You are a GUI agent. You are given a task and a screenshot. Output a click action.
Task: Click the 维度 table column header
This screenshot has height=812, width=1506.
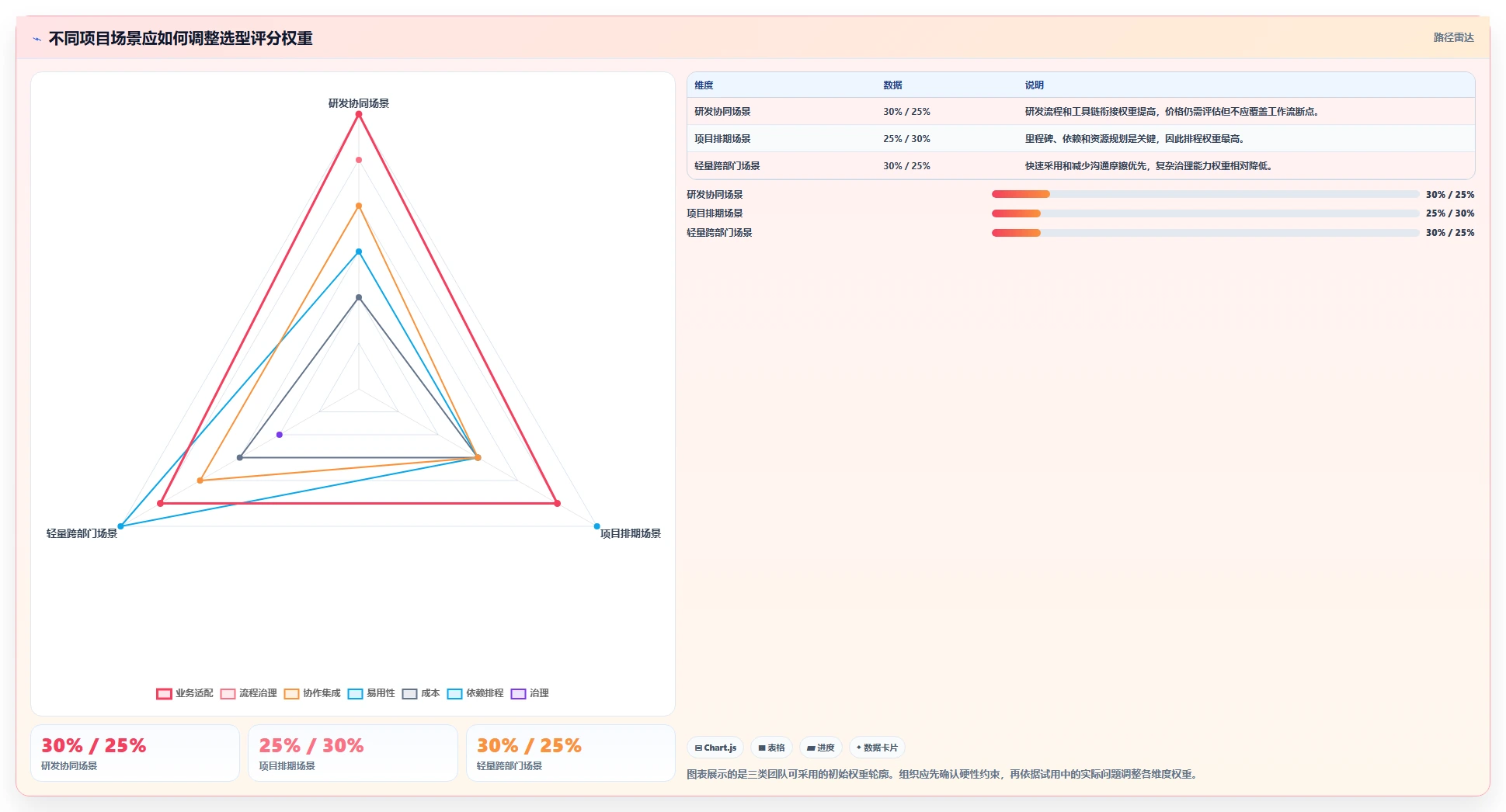pyautogui.click(x=704, y=85)
